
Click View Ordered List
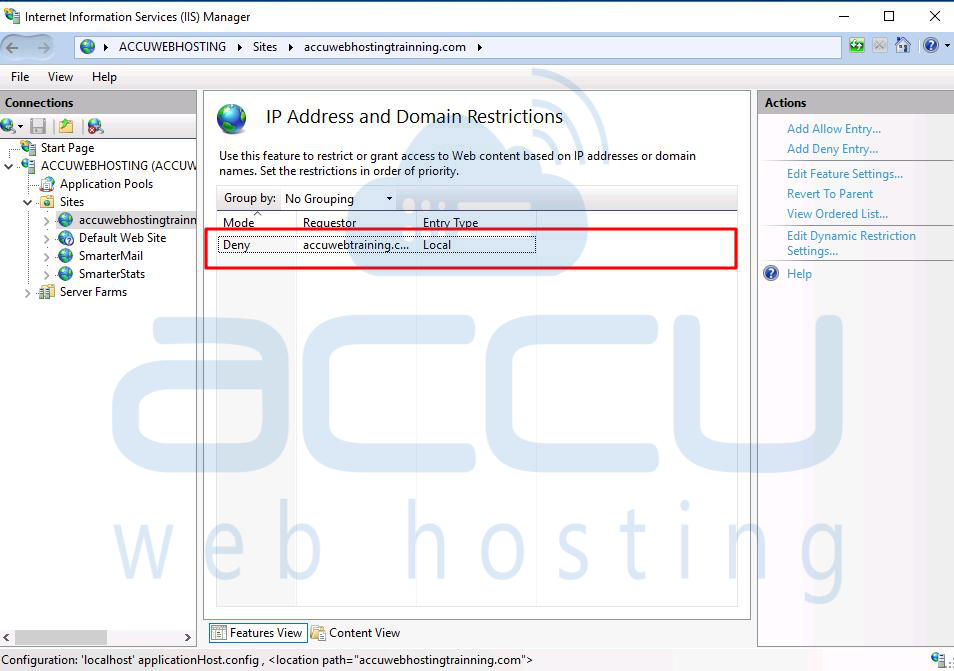click(837, 214)
